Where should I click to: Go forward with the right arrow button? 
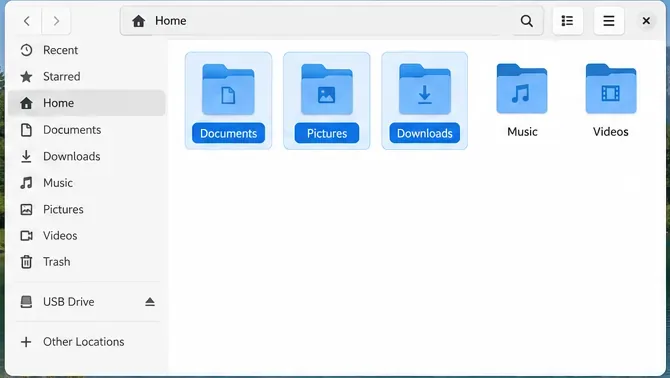pos(56,21)
